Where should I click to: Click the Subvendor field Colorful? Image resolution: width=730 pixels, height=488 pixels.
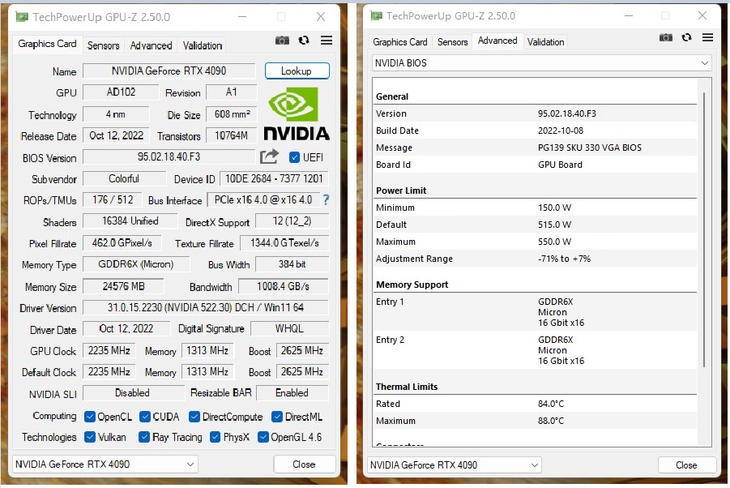(124, 179)
